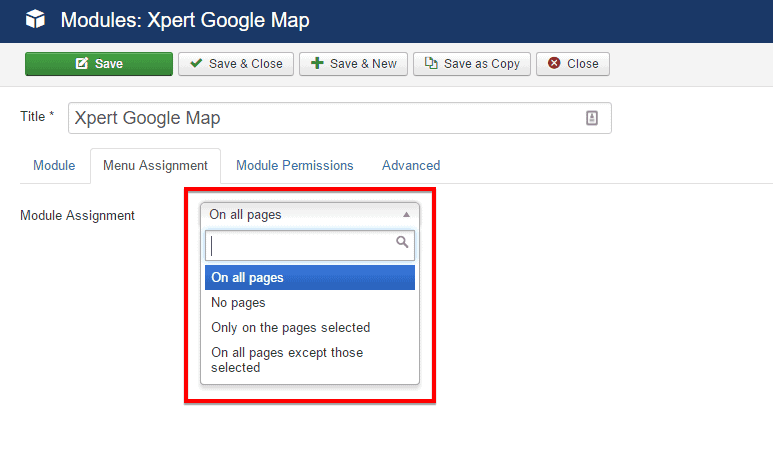Click the Save & New button
The image size is (773, 449).
353,64
